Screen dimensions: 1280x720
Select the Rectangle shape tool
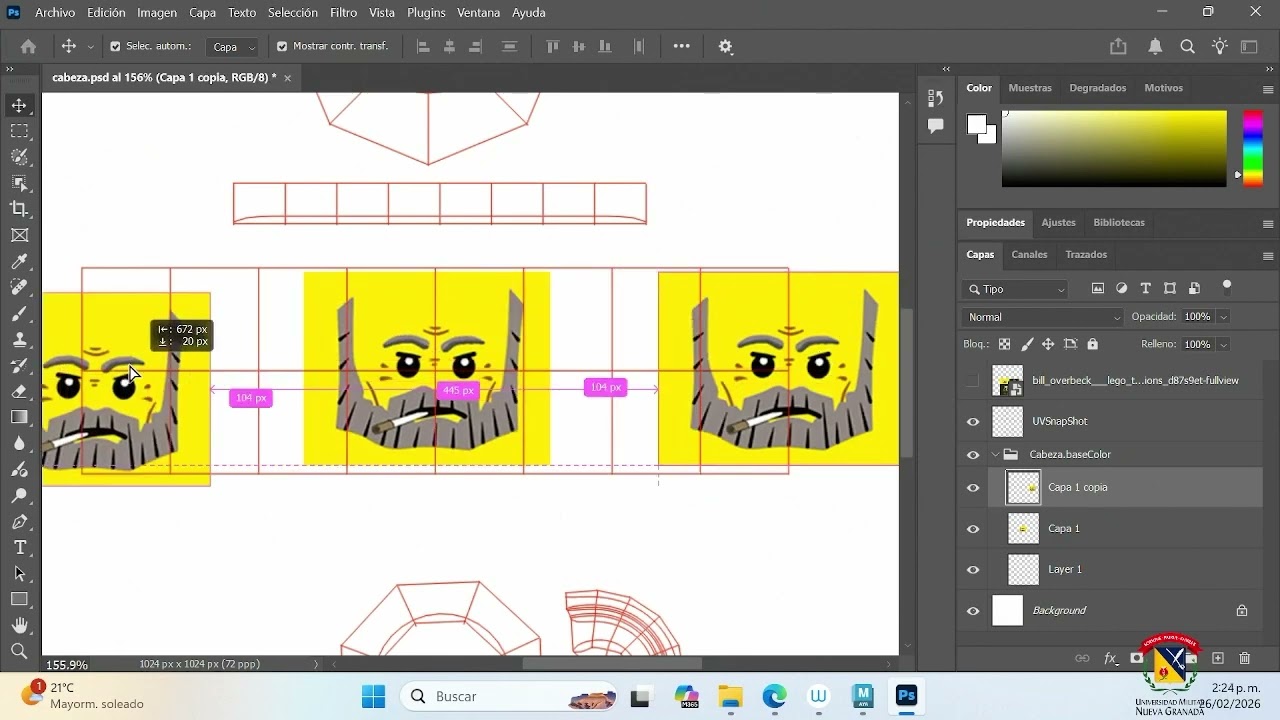click(19, 599)
